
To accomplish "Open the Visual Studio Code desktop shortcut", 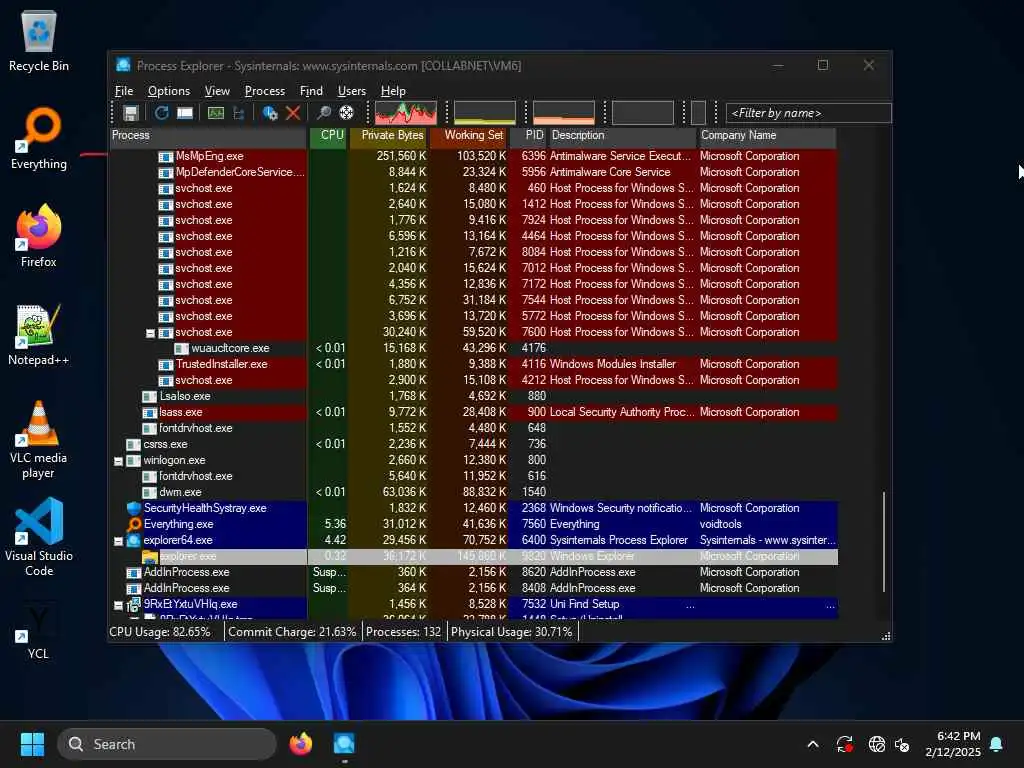I will pos(39,537).
